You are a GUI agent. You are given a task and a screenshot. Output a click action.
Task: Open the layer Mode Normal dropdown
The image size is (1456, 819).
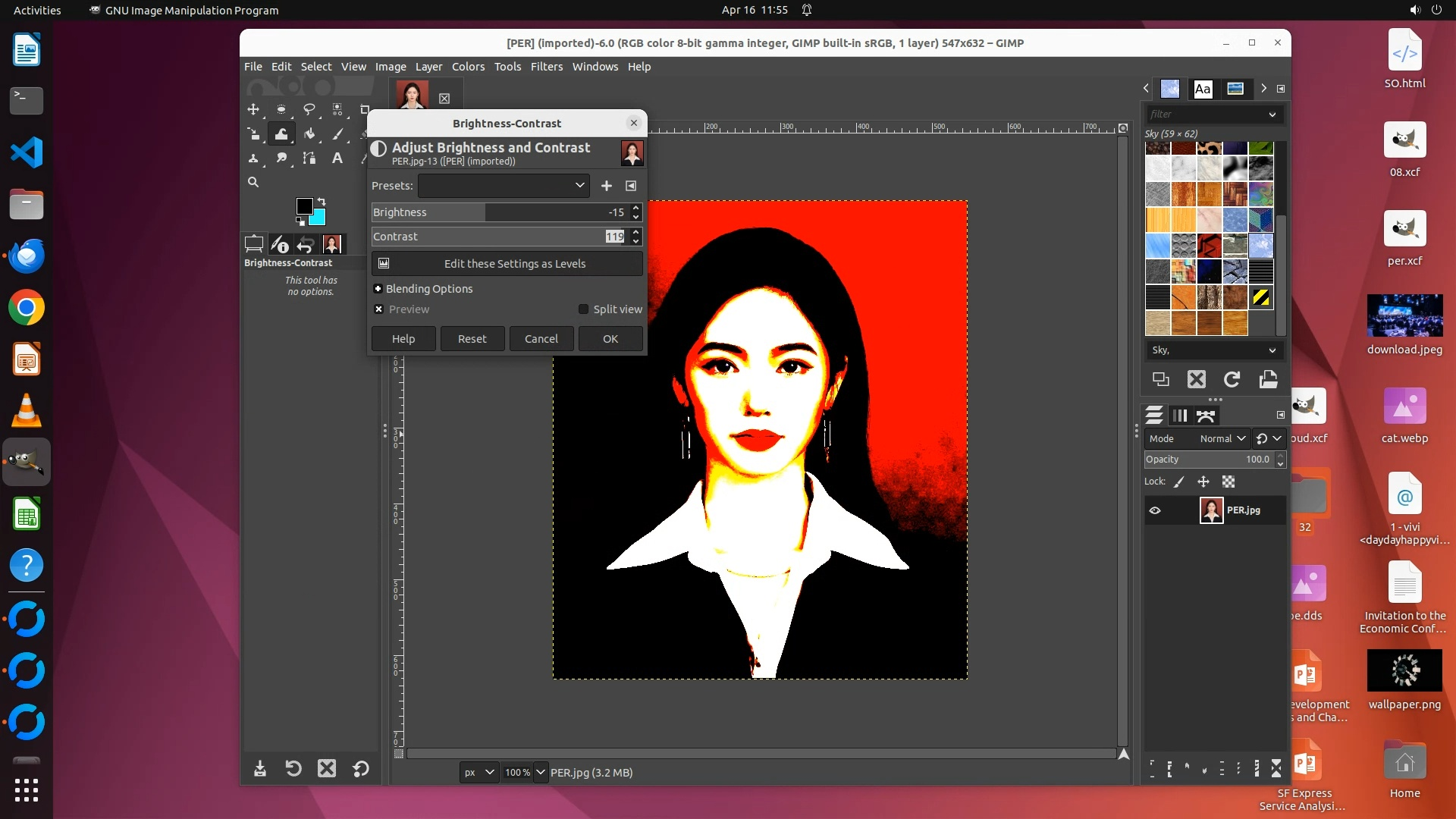(x=1222, y=438)
